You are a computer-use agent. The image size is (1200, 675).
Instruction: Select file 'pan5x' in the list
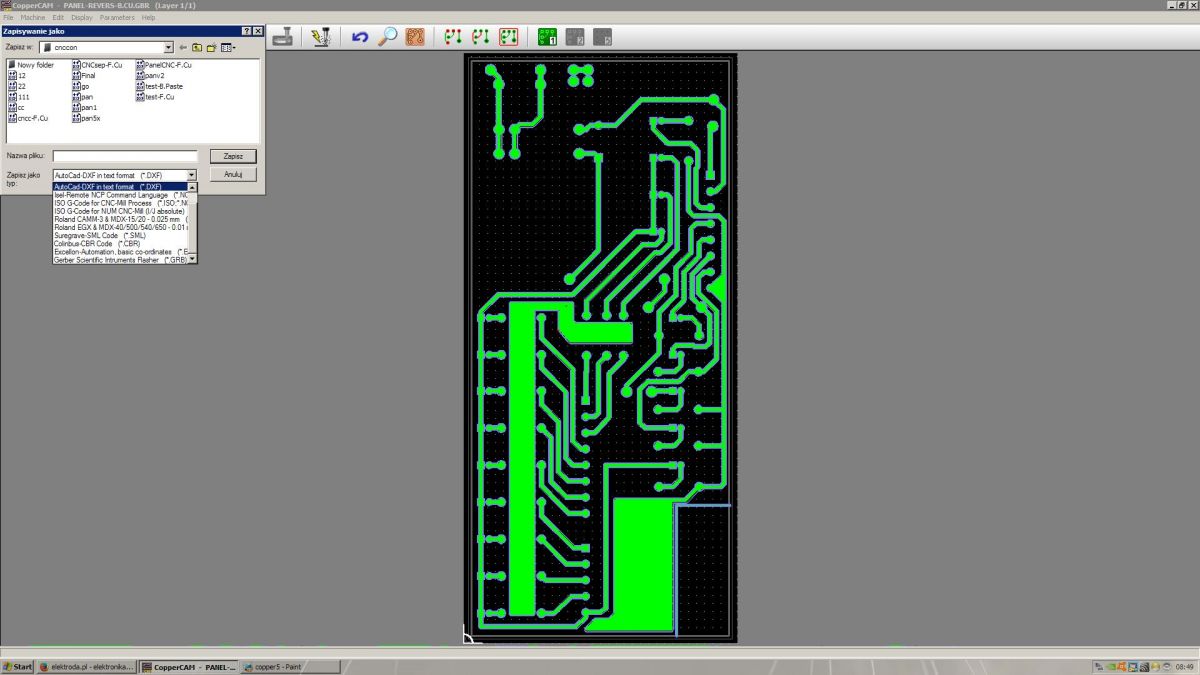(87, 118)
